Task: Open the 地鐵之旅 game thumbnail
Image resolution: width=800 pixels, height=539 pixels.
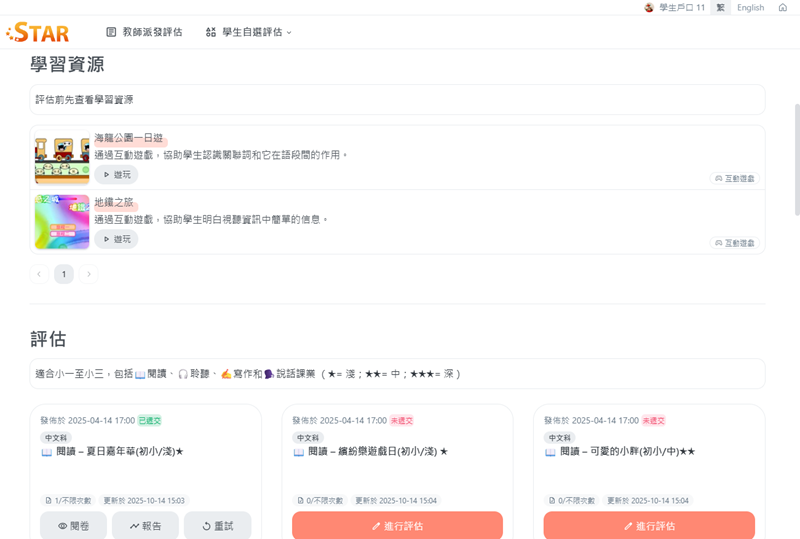Action: point(62,221)
